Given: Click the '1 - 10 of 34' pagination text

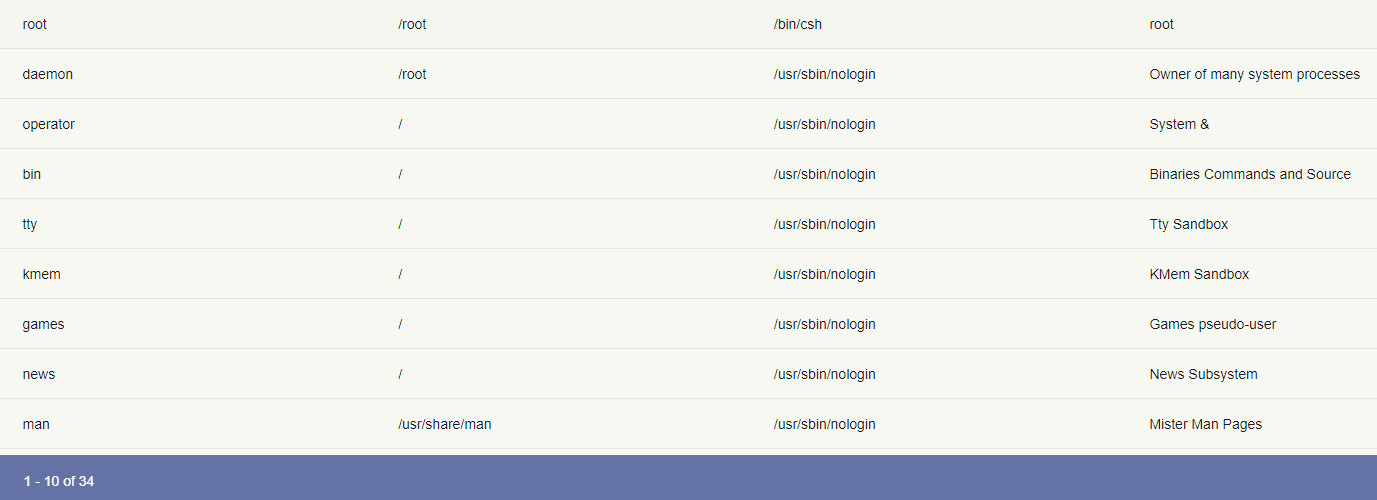Looking at the screenshot, I should [x=59, y=481].
